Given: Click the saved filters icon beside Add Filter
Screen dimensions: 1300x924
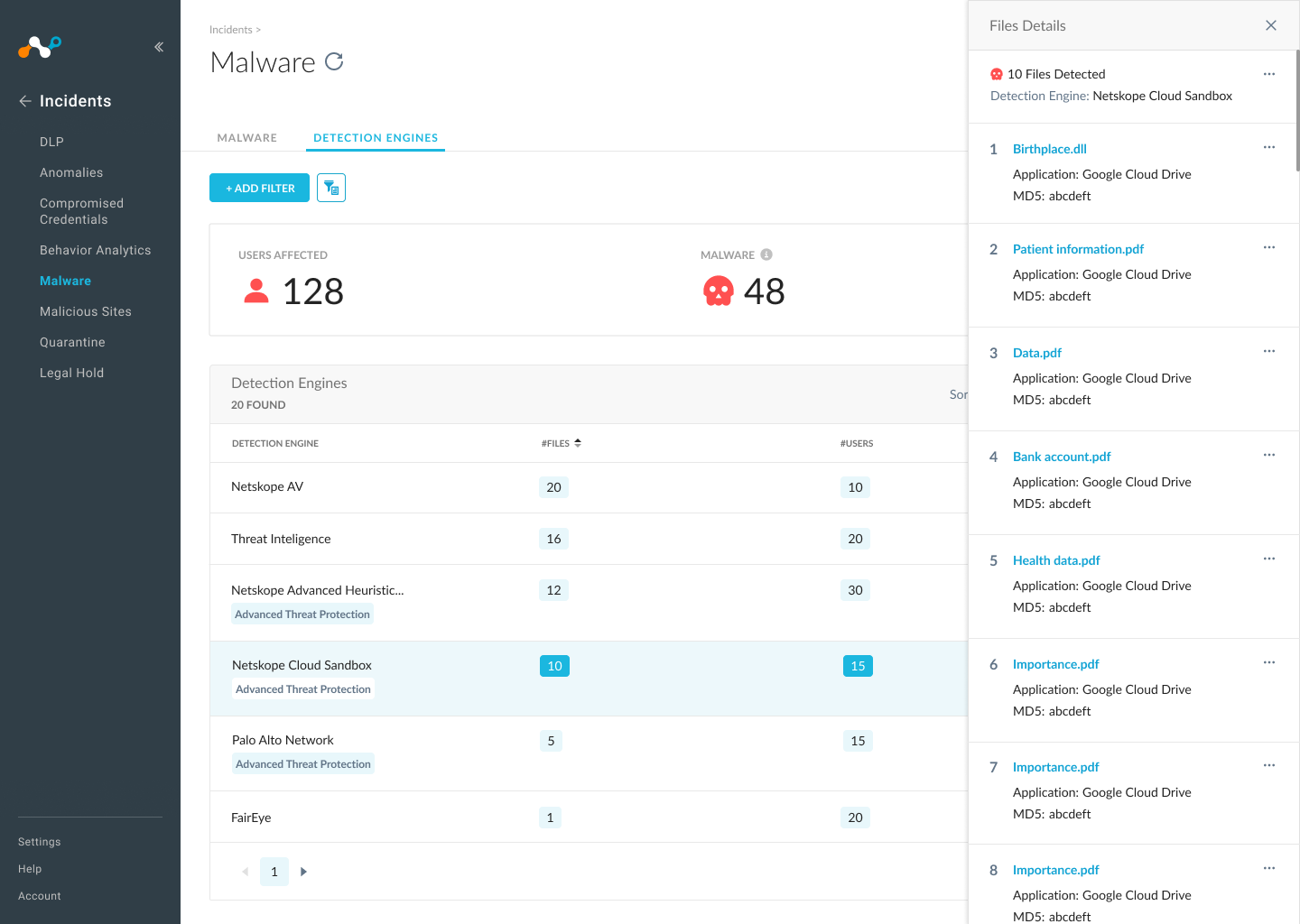Looking at the screenshot, I should click(x=331, y=188).
